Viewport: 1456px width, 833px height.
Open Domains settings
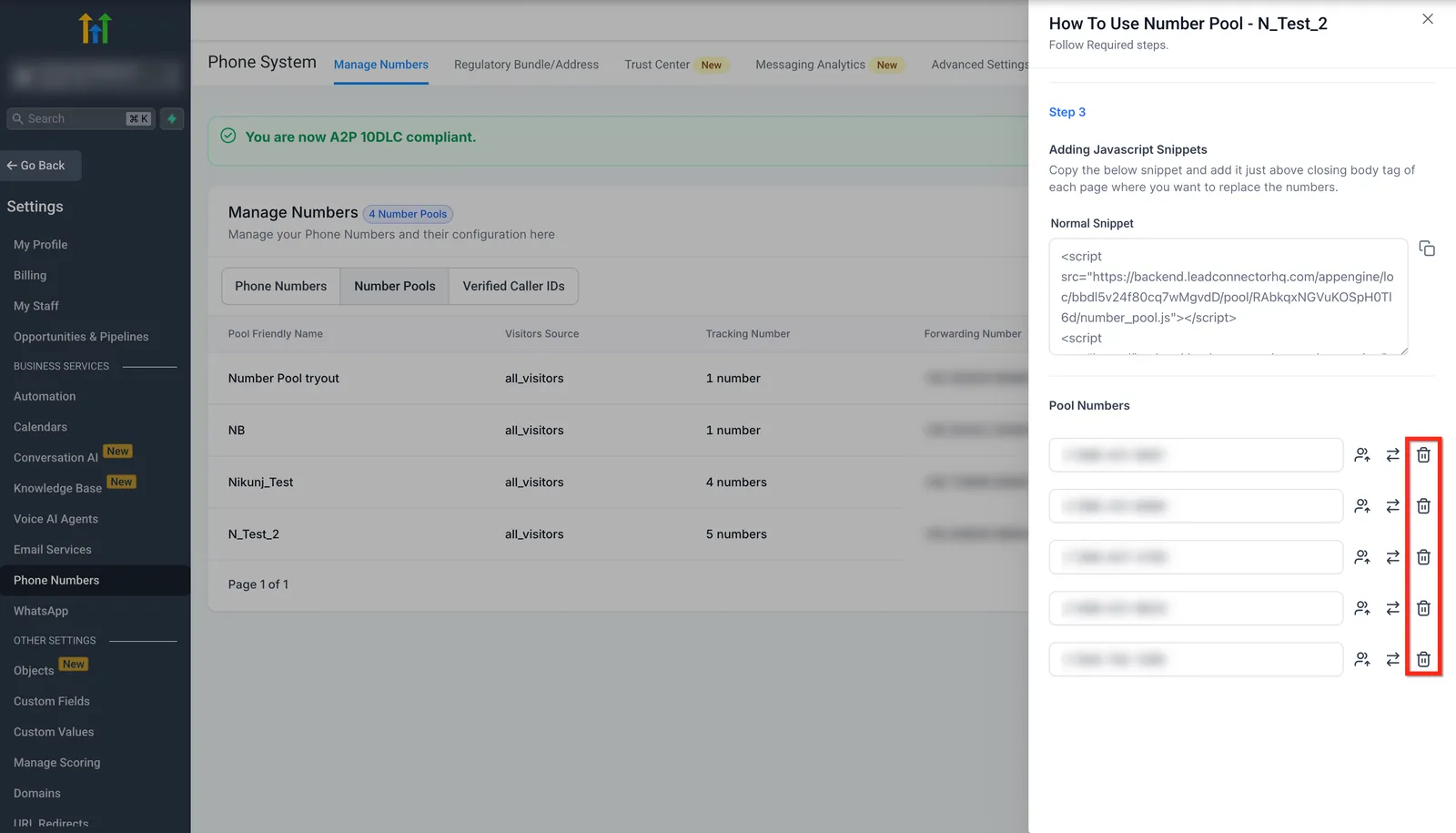(37, 794)
